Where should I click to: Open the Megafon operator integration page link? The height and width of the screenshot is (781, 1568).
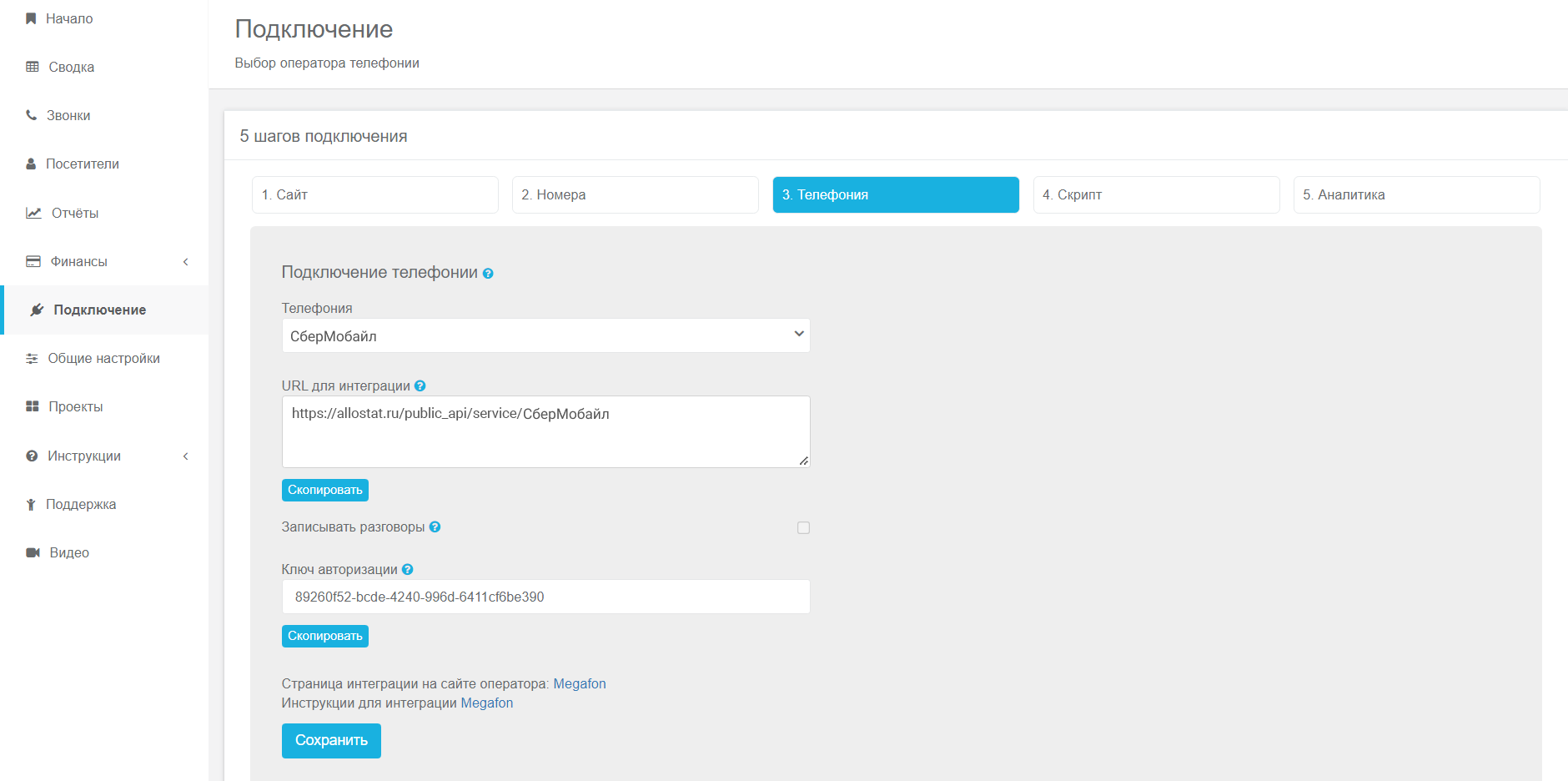coord(580,683)
